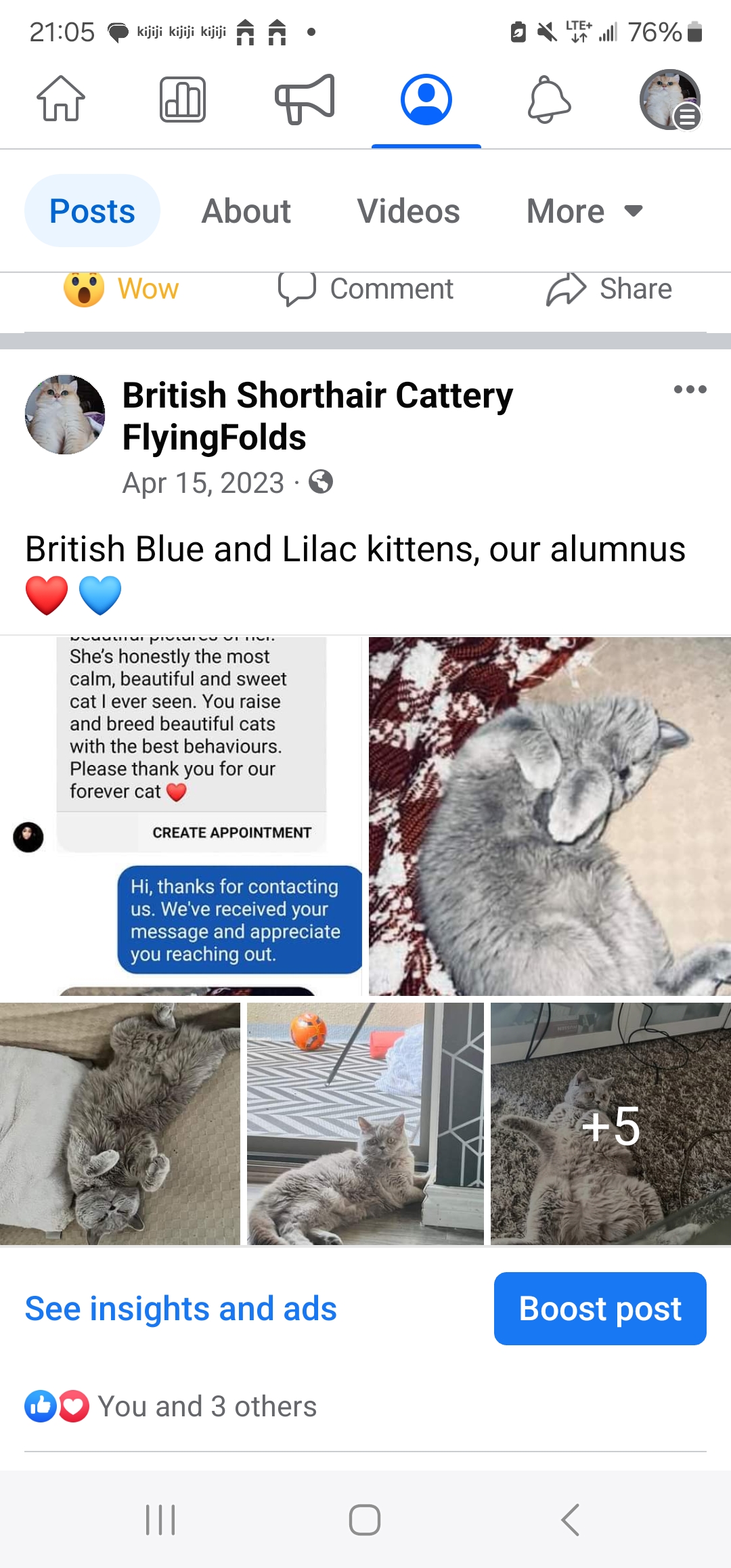Viewport: 731px width, 1568px height.
Task: Open the post three-dot options menu
Action: (x=690, y=389)
